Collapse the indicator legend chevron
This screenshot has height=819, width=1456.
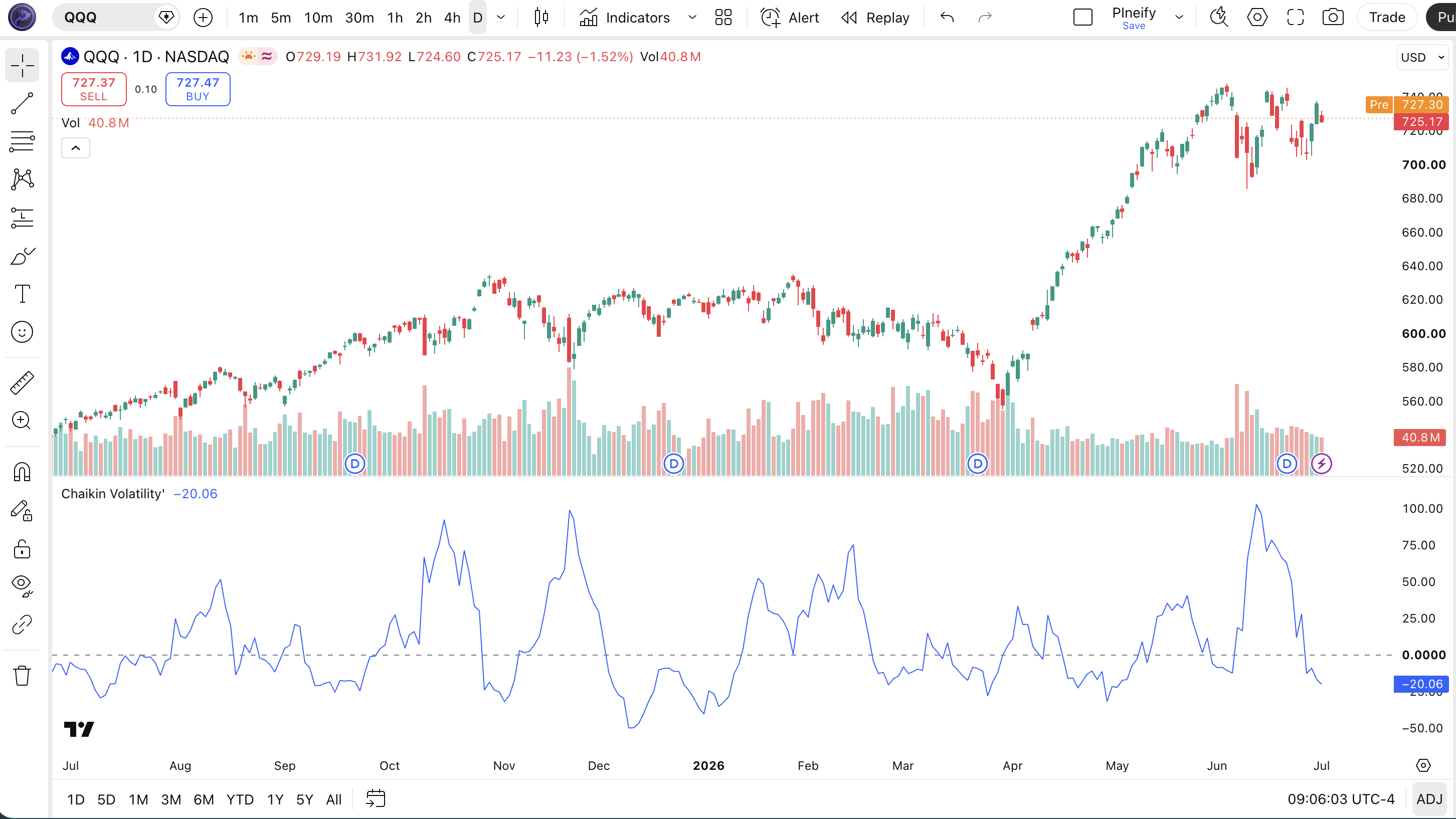[x=76, y=148]
